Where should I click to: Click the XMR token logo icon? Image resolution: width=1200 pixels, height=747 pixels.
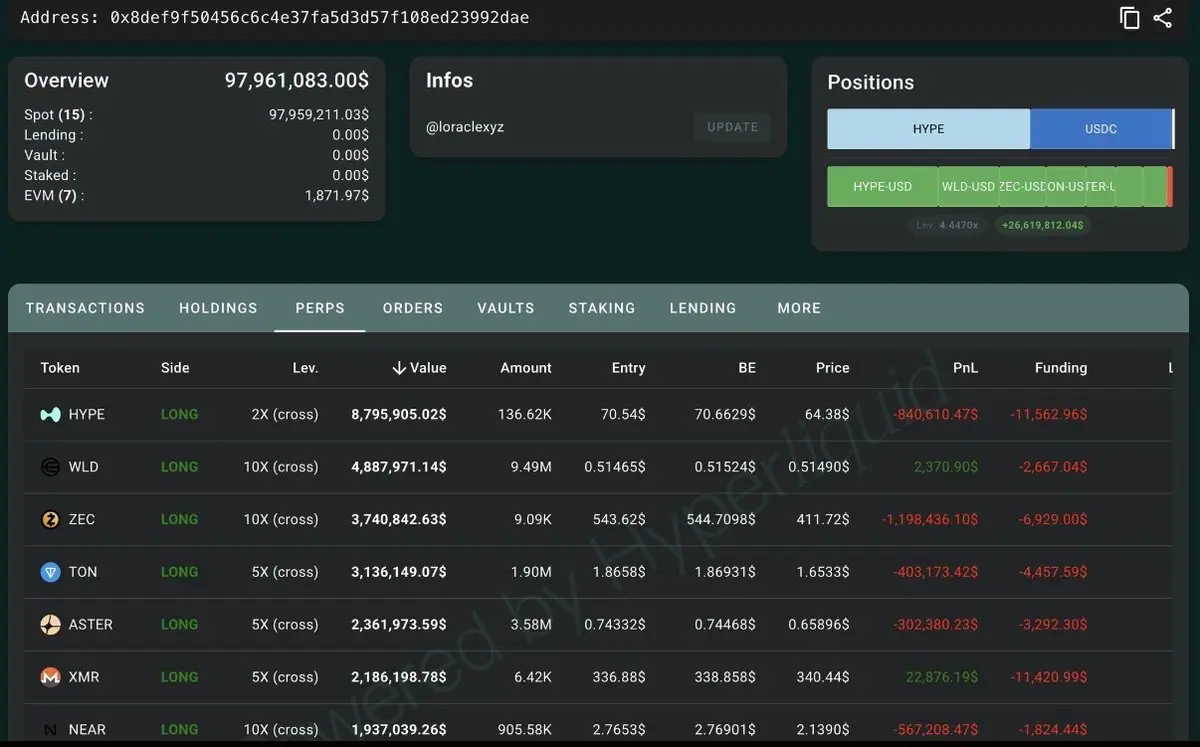pyautogui.click(x=50, y=677)
